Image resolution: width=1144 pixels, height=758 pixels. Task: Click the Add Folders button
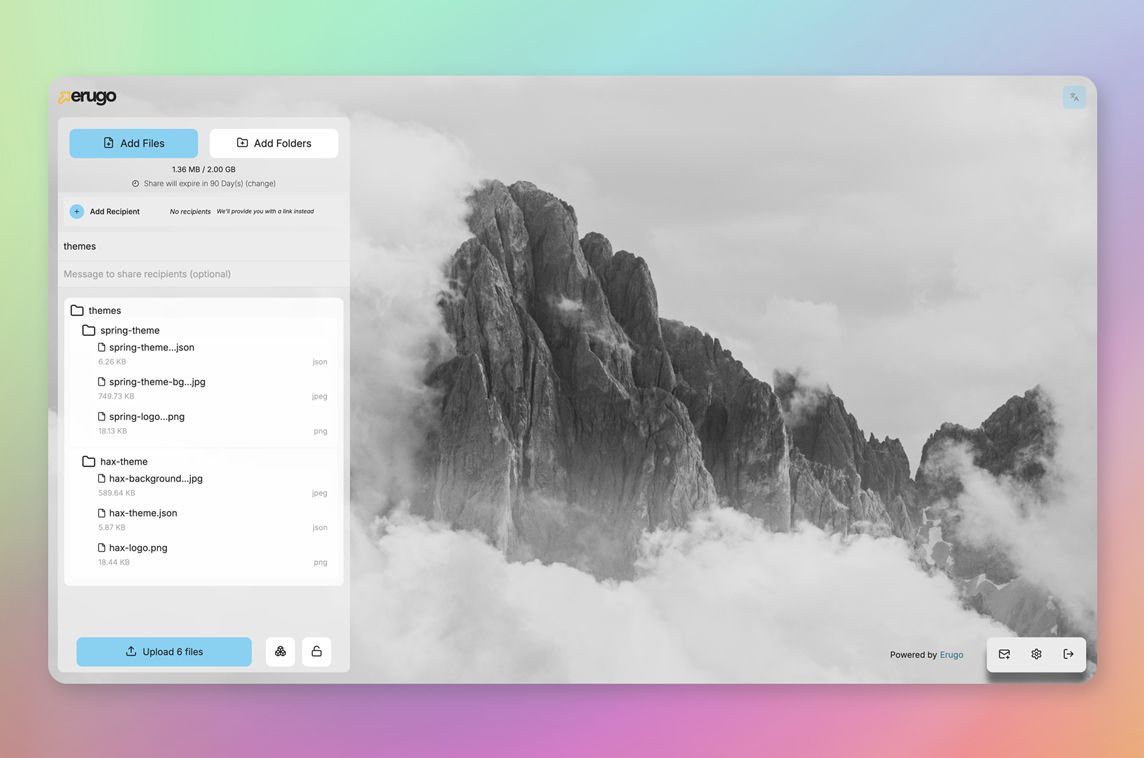tap(274, 143)
